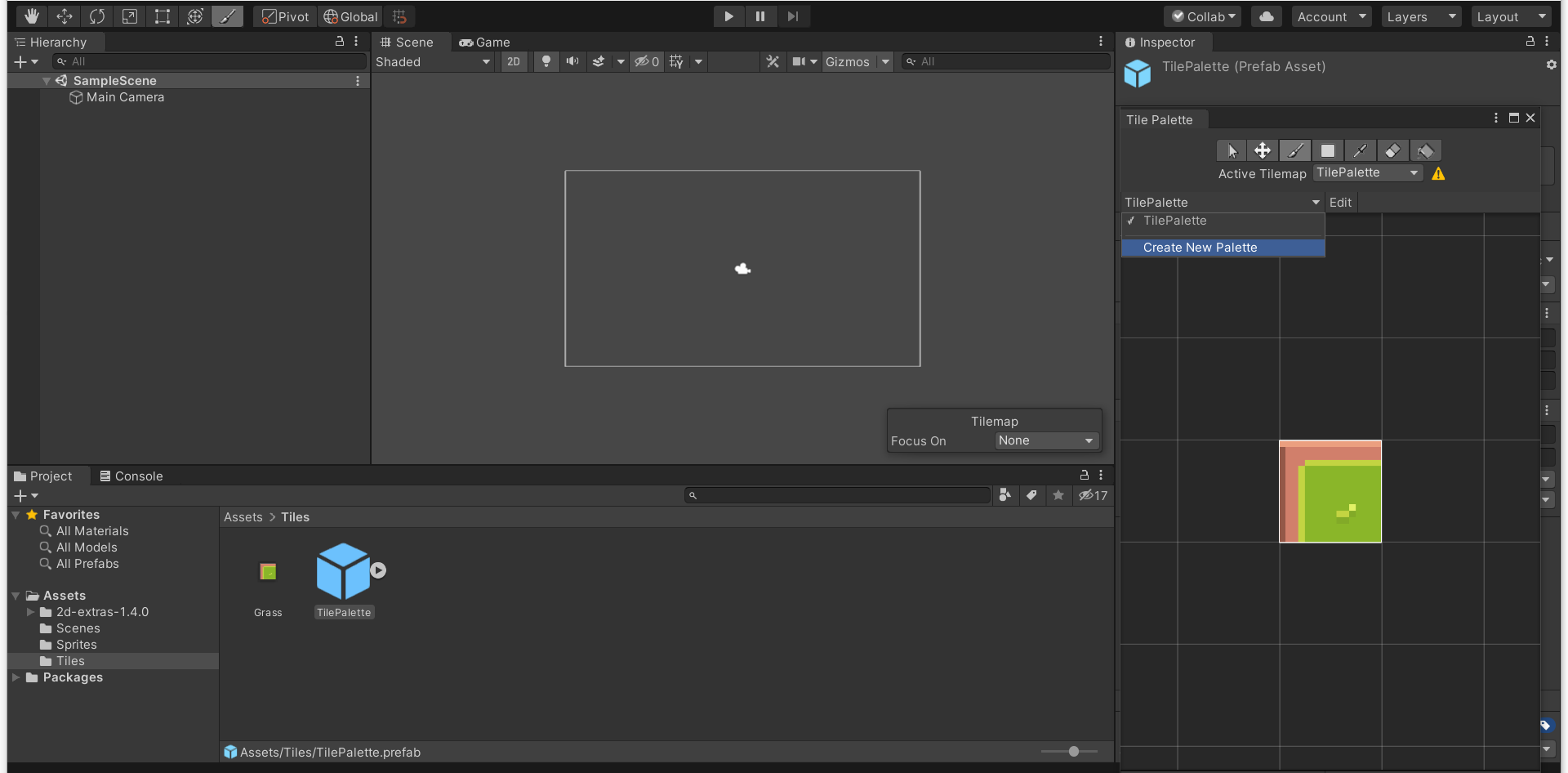The image size is (1568, 773).
Task: Open Tile Palette window three-dot menu
Action: [1496, 118]
